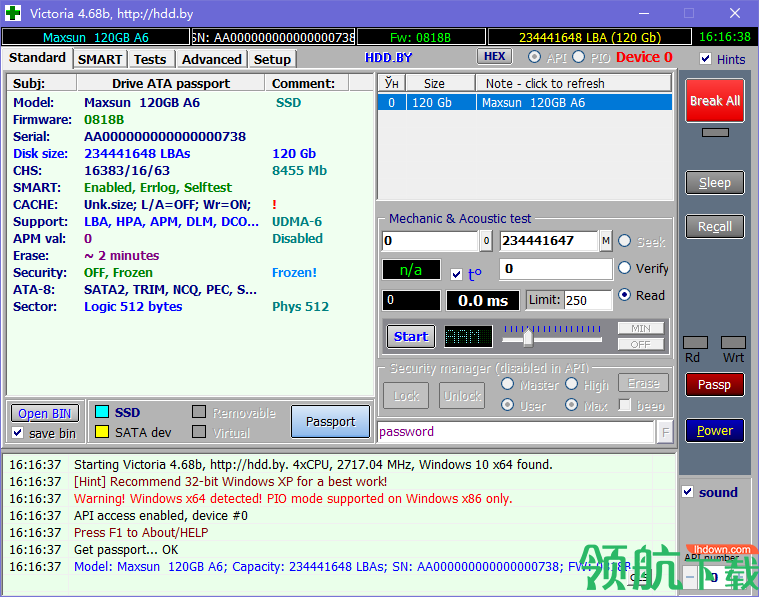Click the Open BIN button

[x=45, y=413]
